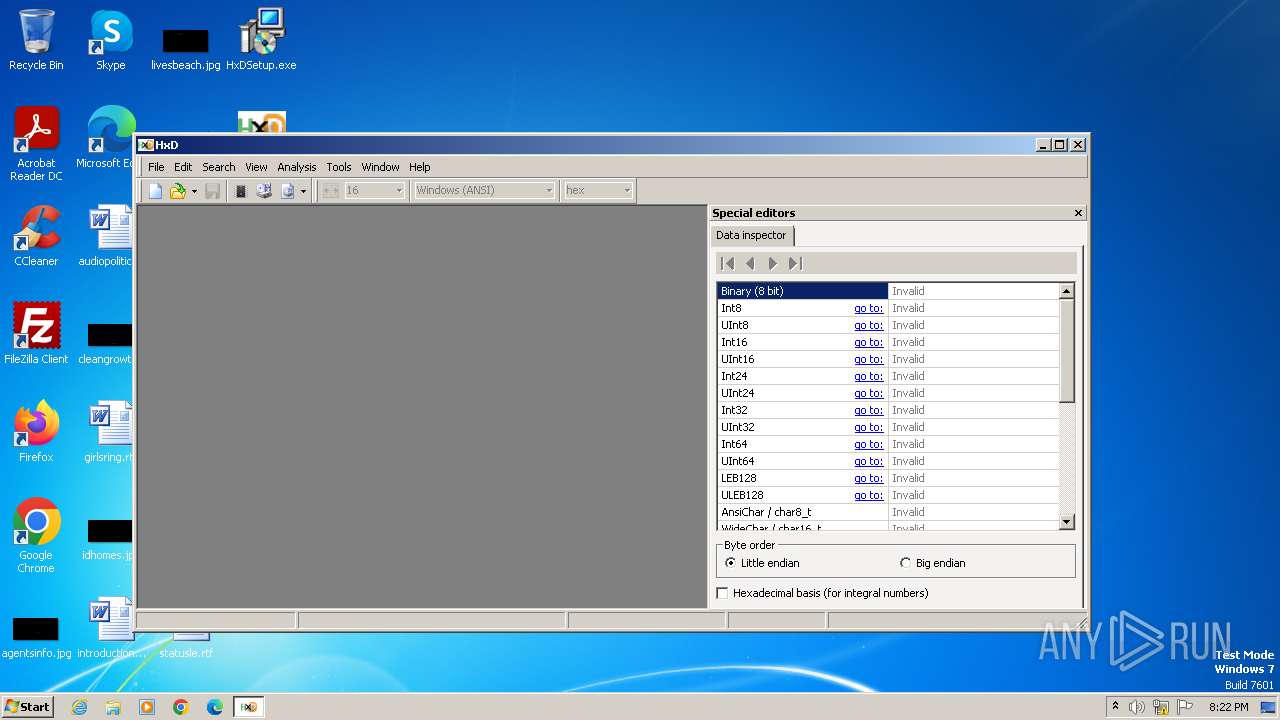This screenshot has height=720, width=1280.
Task: Enable Hexadecimal basis for integral numbers
Action: click(823, 593)
